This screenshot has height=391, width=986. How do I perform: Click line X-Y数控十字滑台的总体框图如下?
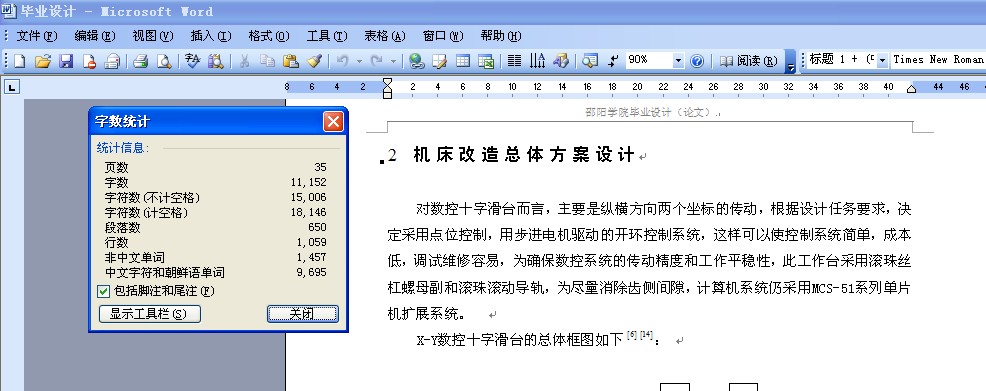click(519, 341)
